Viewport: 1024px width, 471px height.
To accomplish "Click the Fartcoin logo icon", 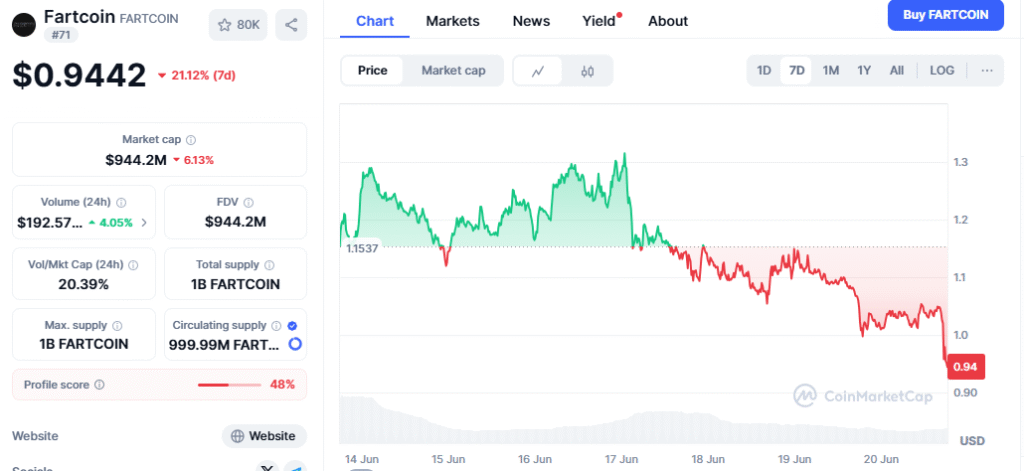I will pyautogui.click(x=24, y=25).
